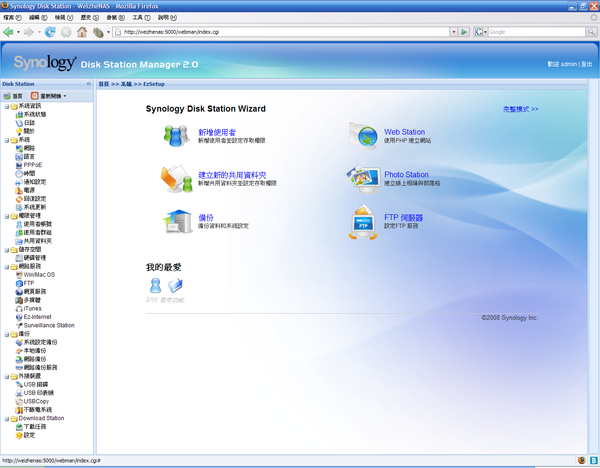Click the Firefox reload button
The image size is (600, 468).
[x=50, y=32]
